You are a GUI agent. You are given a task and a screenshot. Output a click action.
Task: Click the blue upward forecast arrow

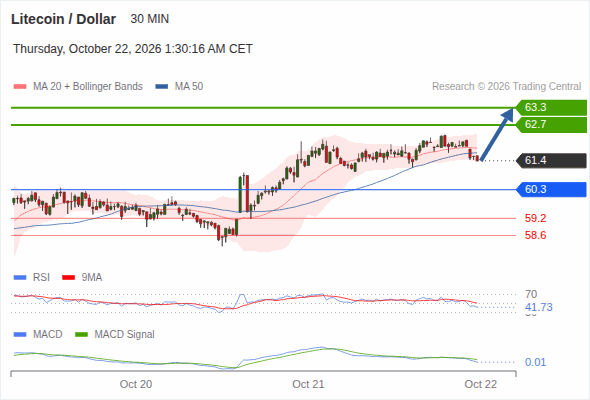pyautogui.click(x=497, y=134)
